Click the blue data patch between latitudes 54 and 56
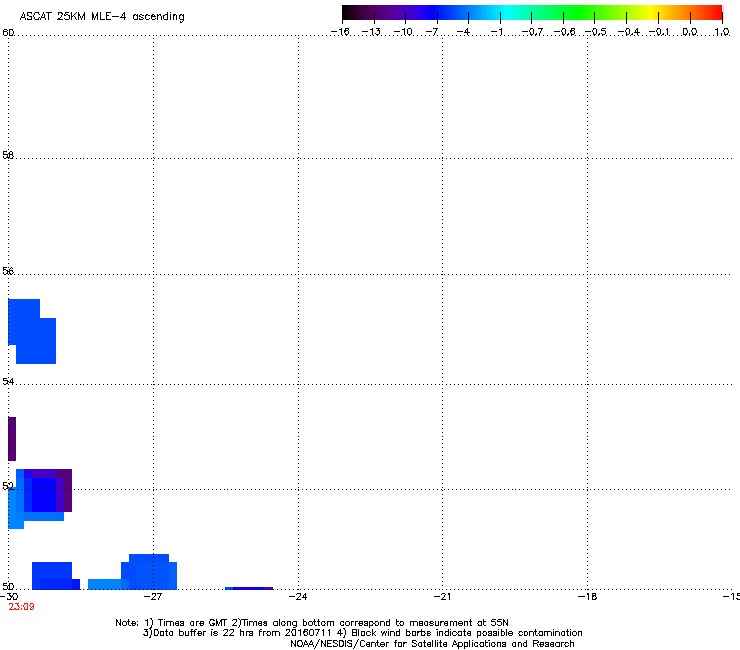 32,331
